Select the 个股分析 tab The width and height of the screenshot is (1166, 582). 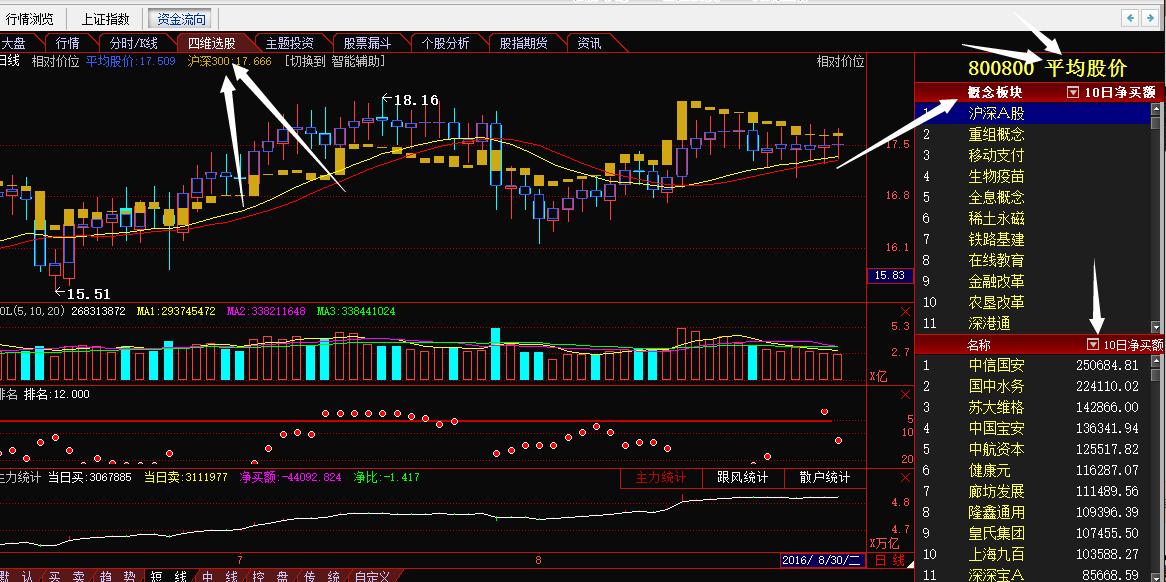445,43
